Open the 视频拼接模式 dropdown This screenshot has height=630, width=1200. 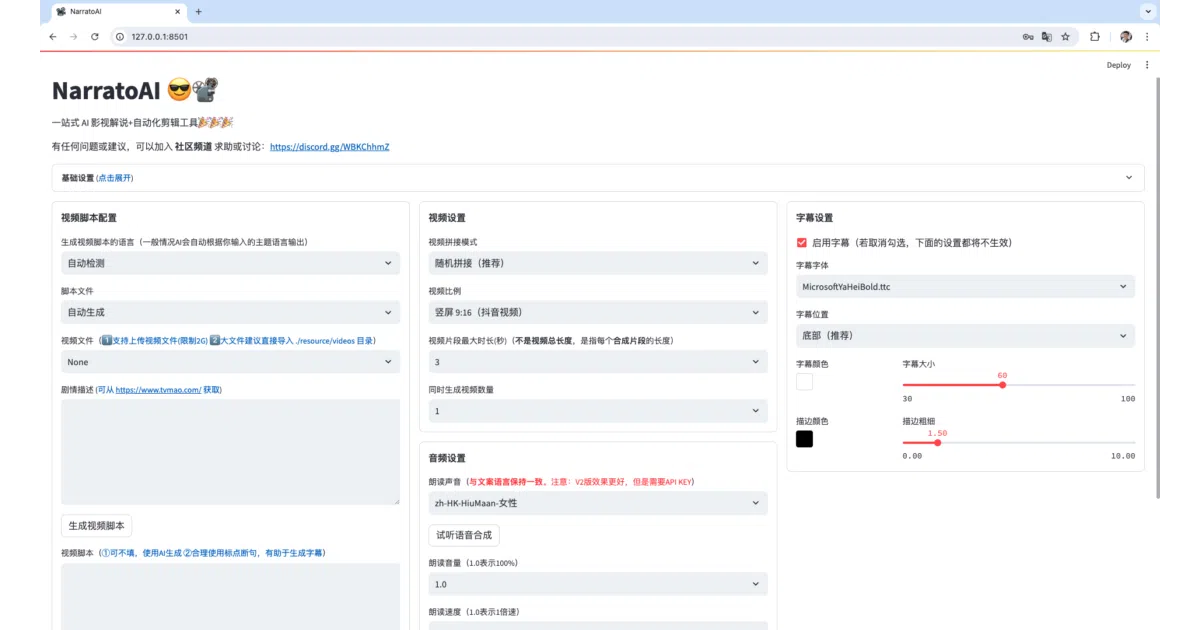click(x=598, y=263)
